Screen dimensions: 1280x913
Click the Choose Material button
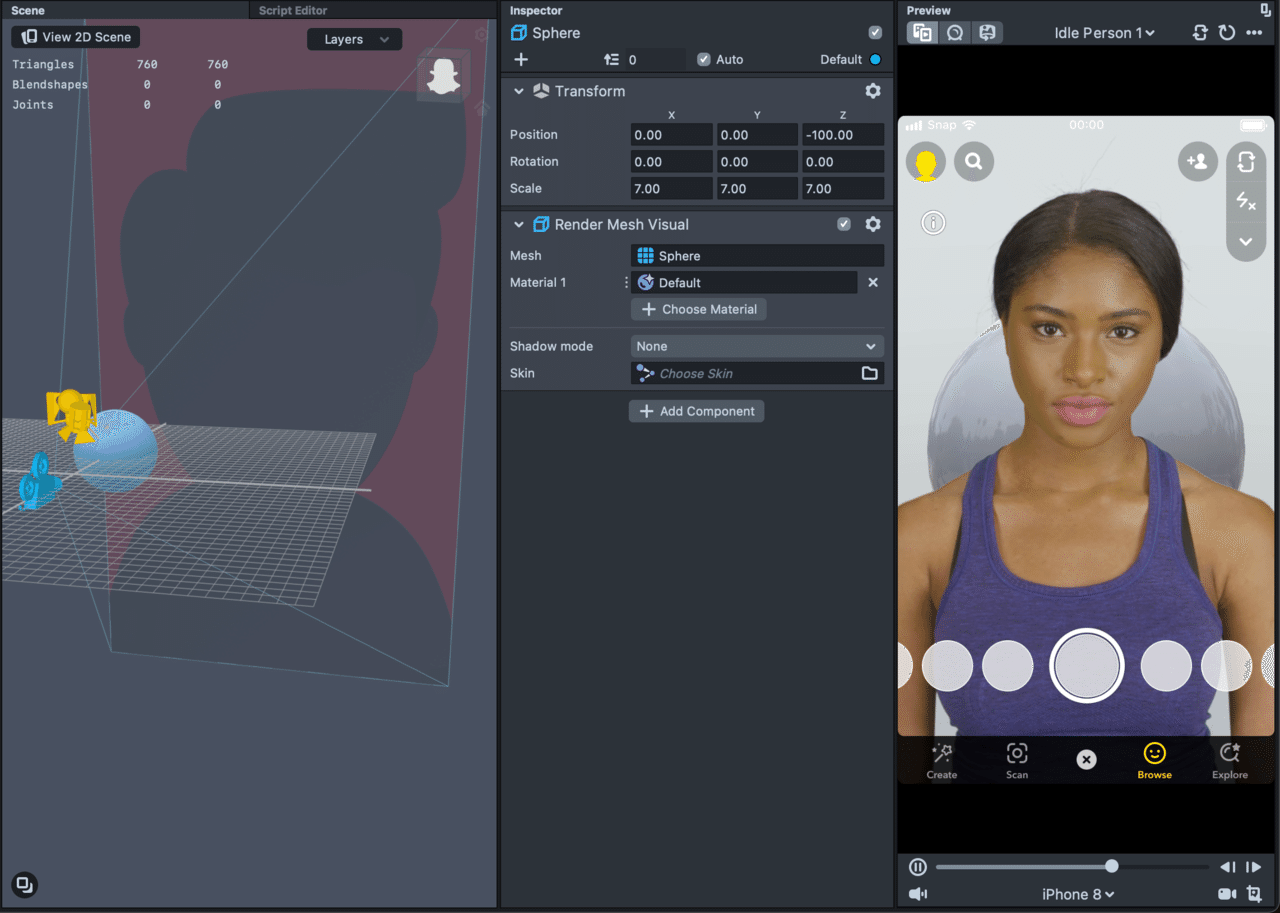pyautogui.click(x=699, y=310)
